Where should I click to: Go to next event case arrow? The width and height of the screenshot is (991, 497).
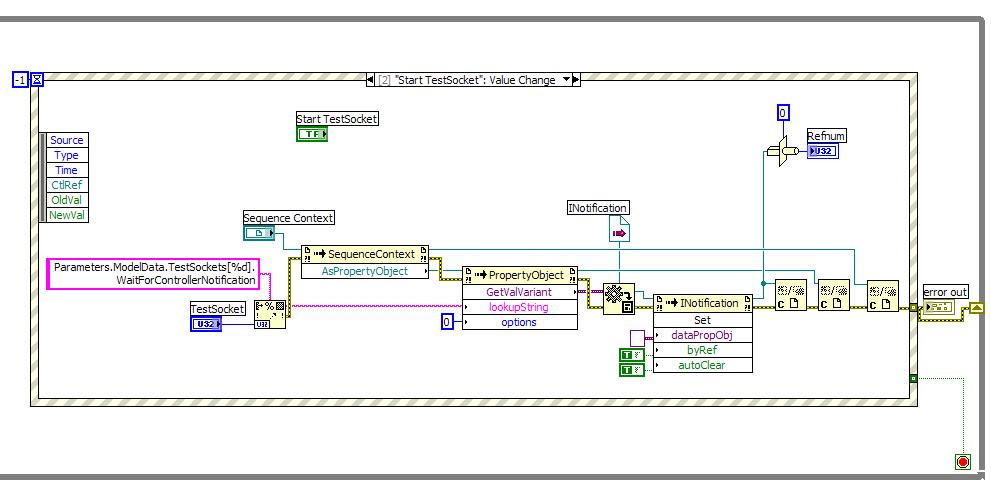pos(576,80)
